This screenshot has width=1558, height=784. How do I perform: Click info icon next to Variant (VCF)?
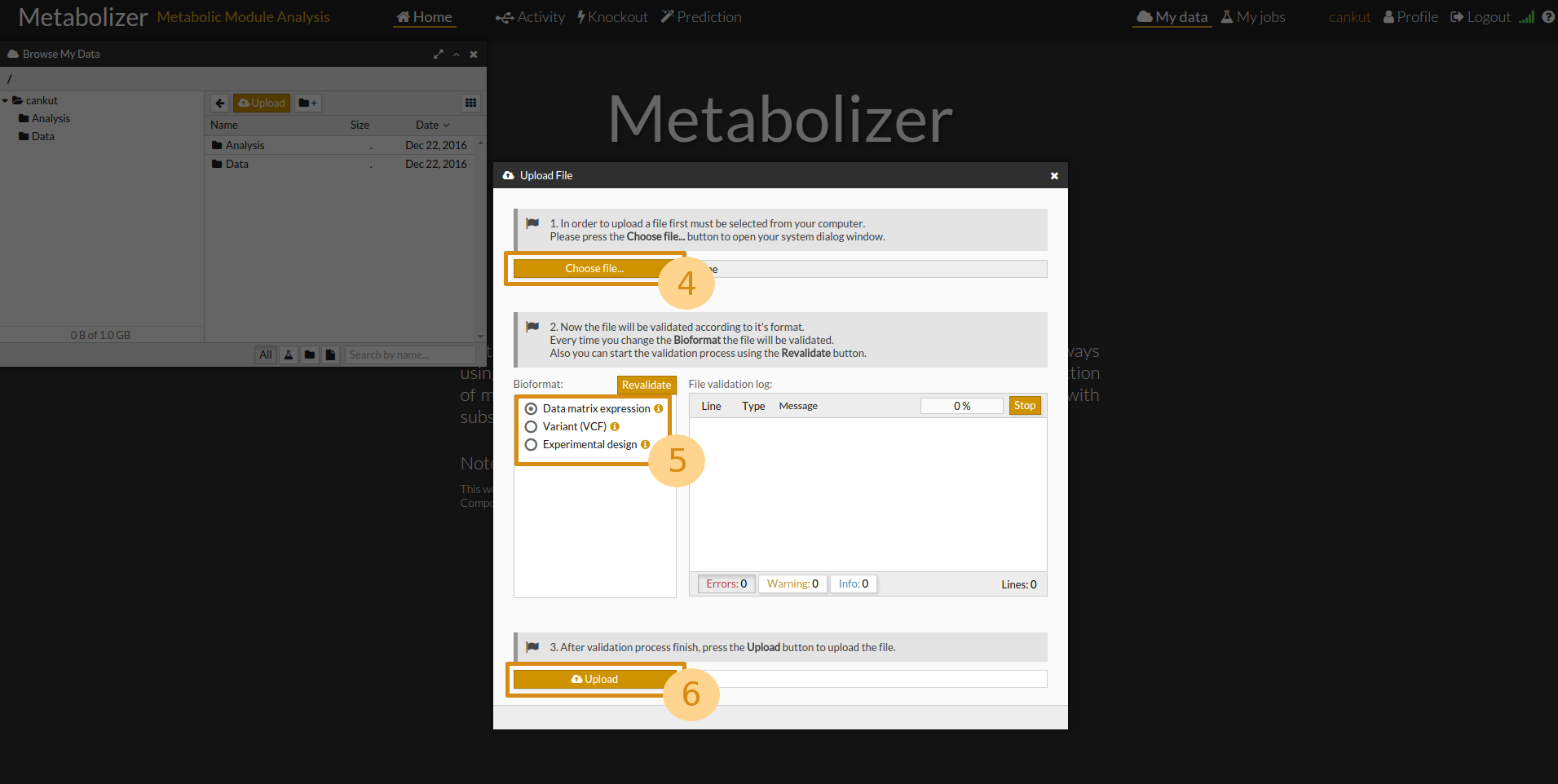(615, 426)
